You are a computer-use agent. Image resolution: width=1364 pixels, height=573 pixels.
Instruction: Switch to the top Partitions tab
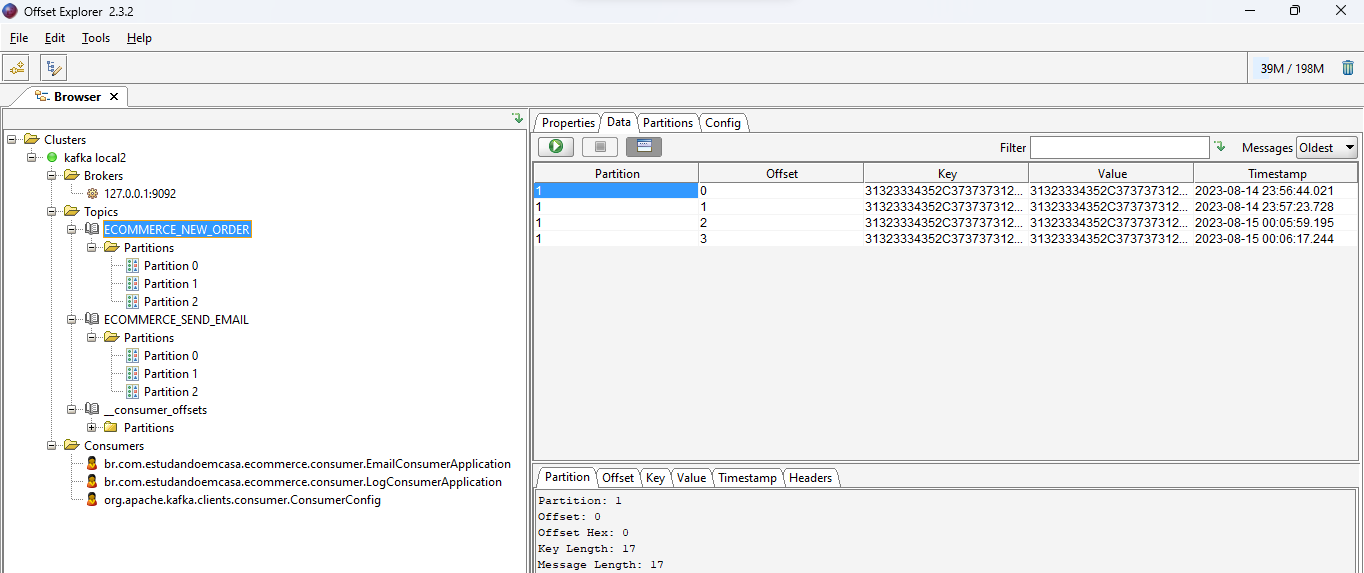pos(667,123)
